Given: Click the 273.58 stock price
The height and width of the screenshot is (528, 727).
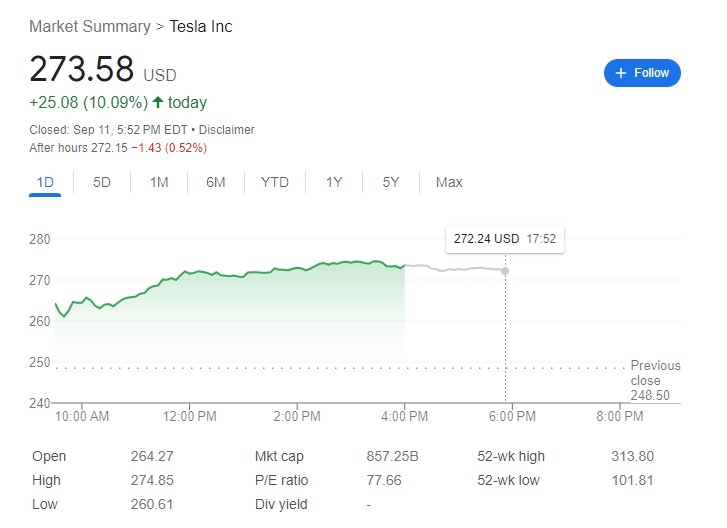Looking at the screenshot, I should click(81, 69).
